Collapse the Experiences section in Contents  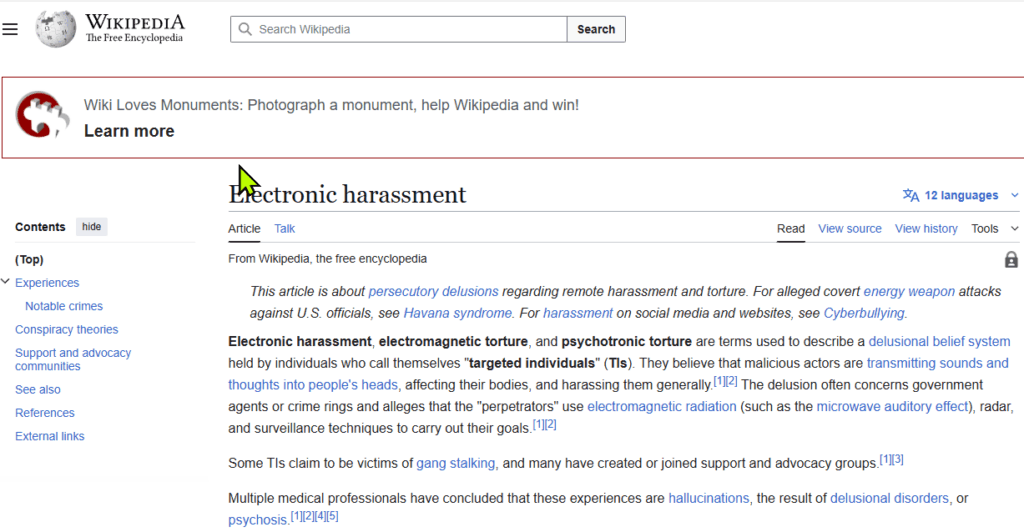coord(6,283)
